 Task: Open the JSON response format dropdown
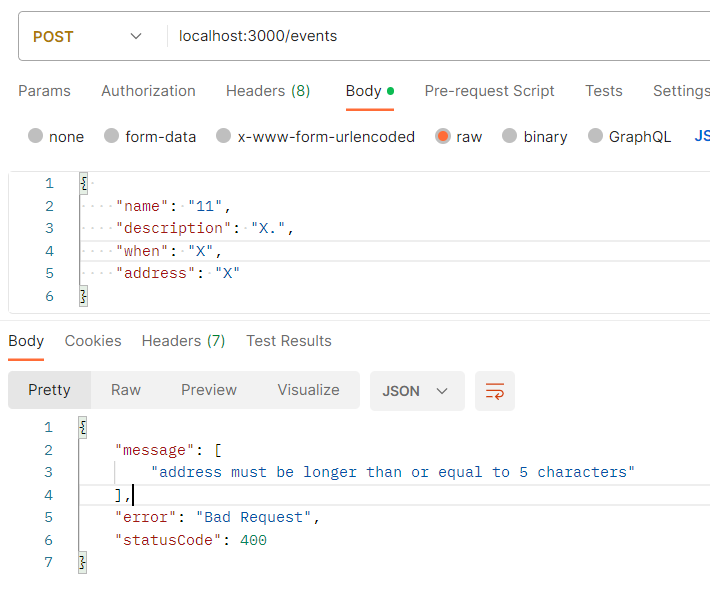(416, 391)
